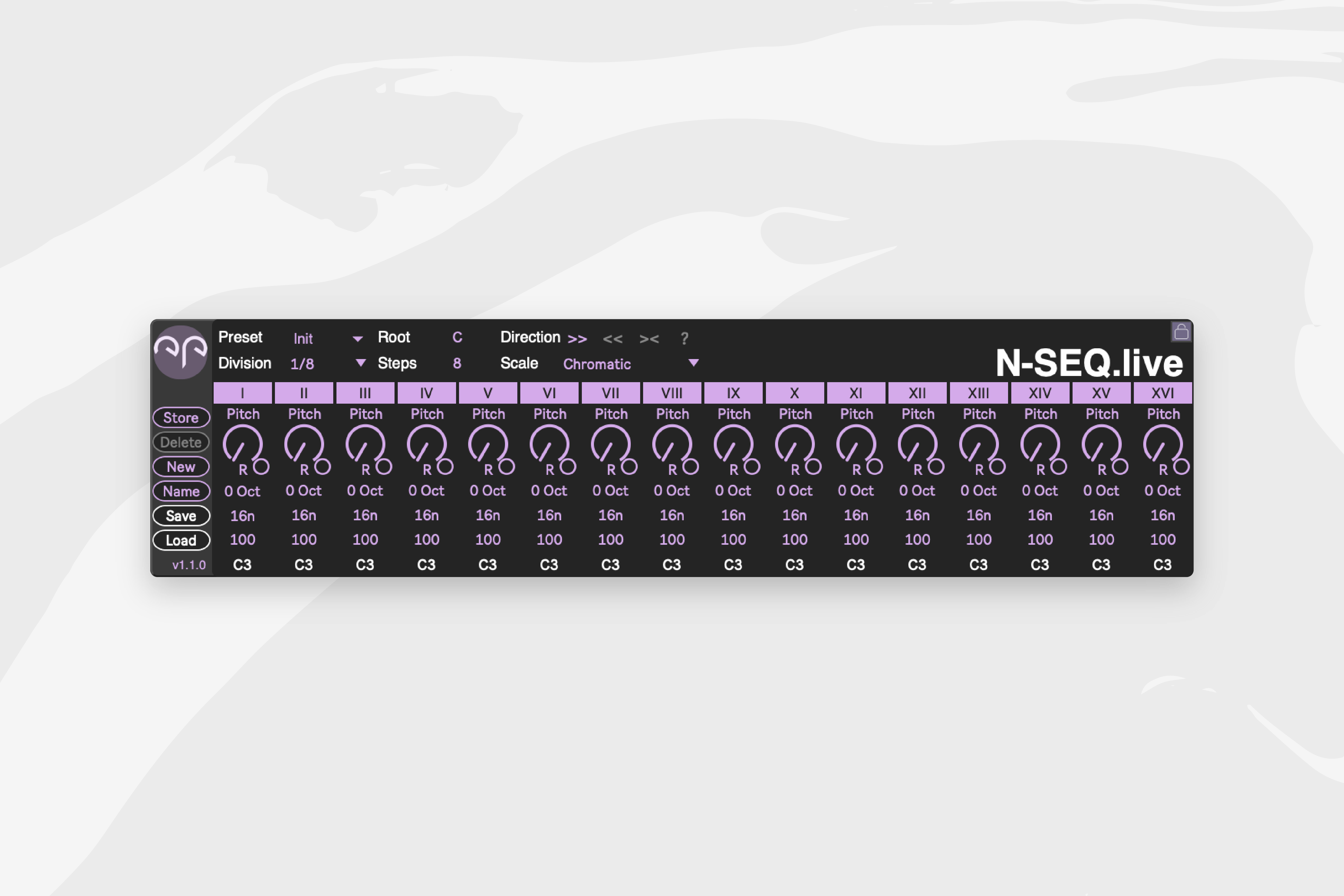Enable random circle toggle on step VI
Viewport: 1344px width, 896px height.
(x=568, y=467)
